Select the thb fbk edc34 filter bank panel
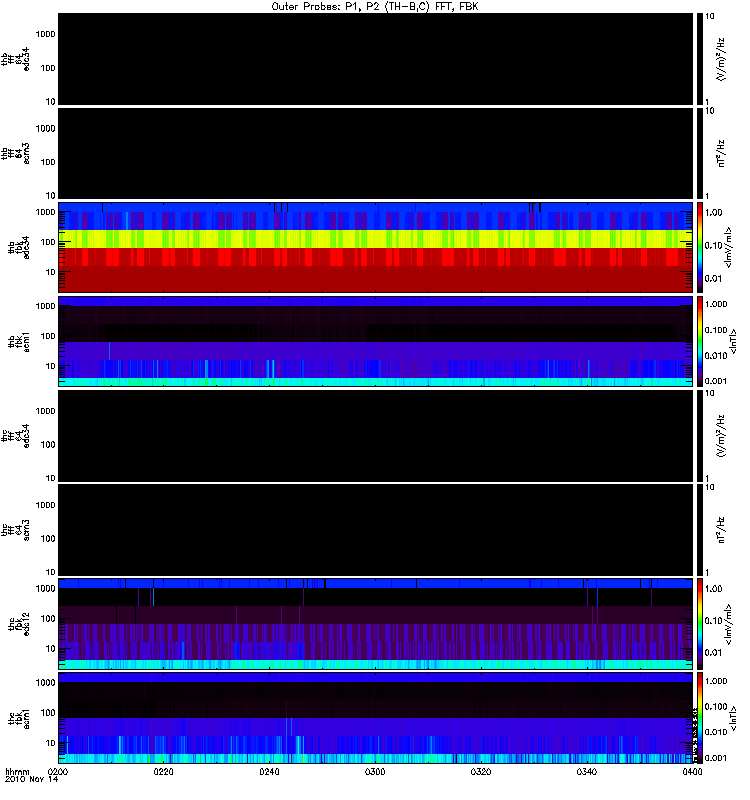 tap(376, 247)
